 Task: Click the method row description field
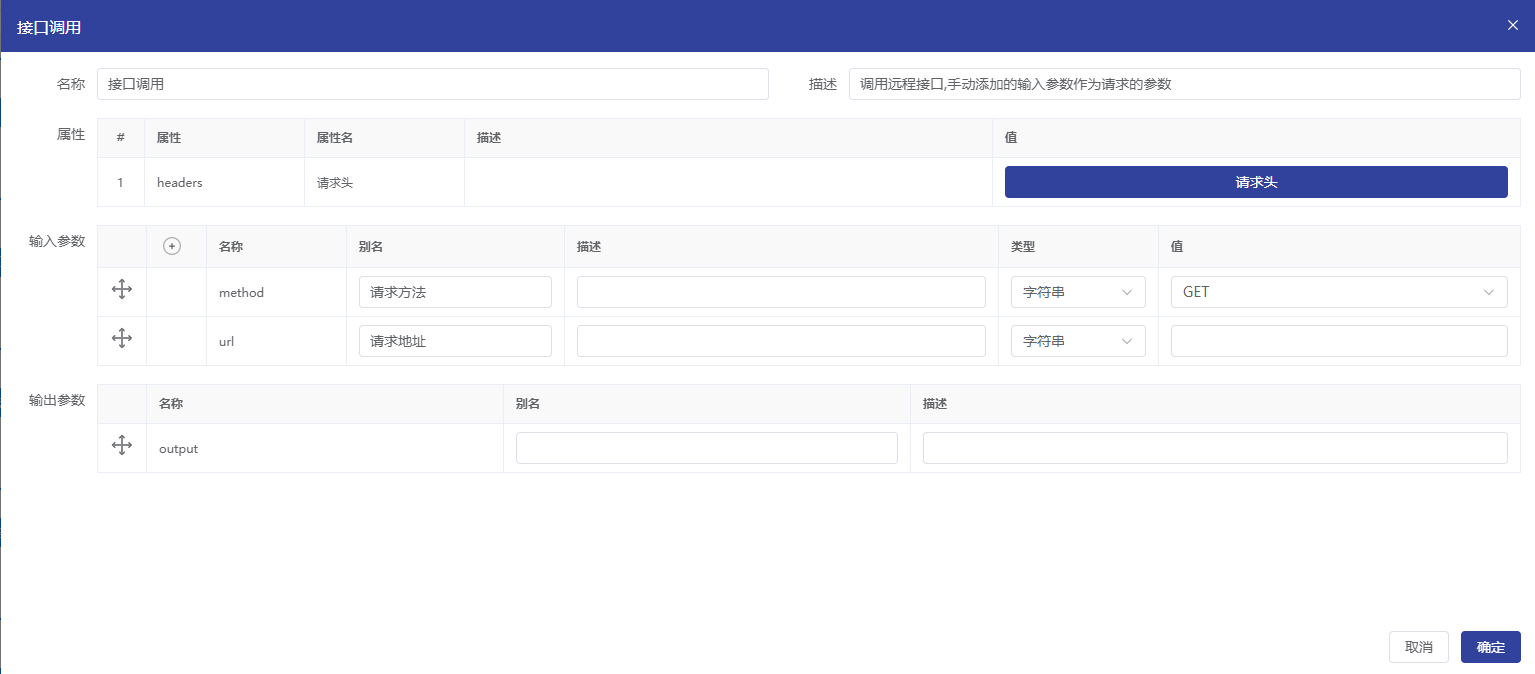(x=780, y=292)
